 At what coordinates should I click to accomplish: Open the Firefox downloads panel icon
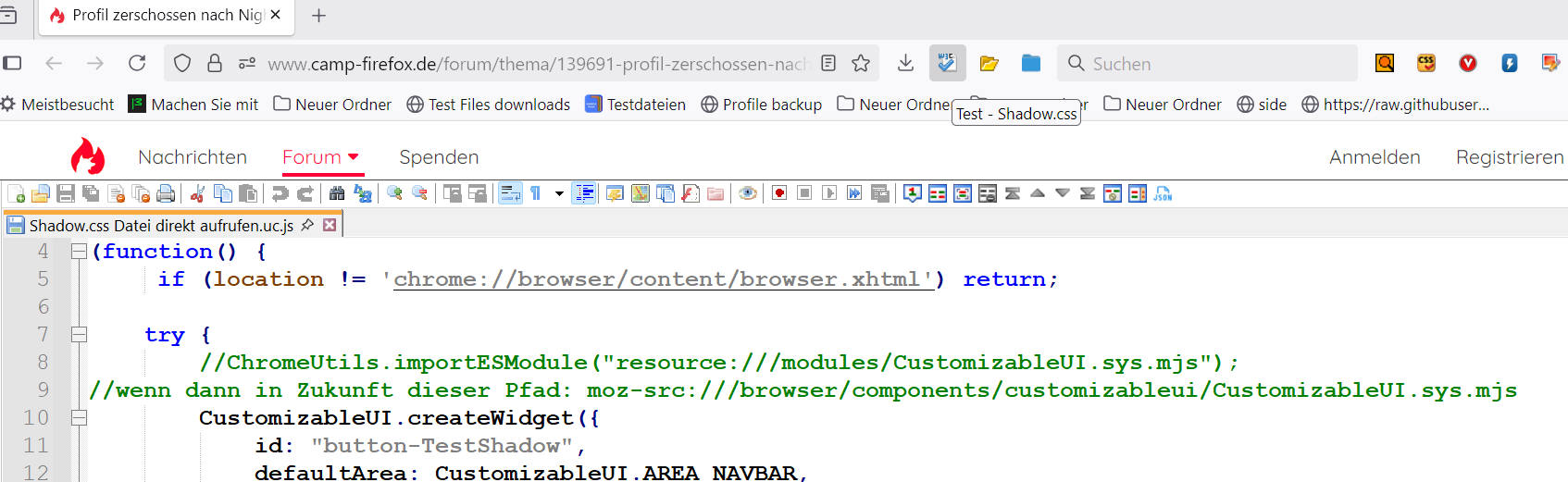[905, 63]
